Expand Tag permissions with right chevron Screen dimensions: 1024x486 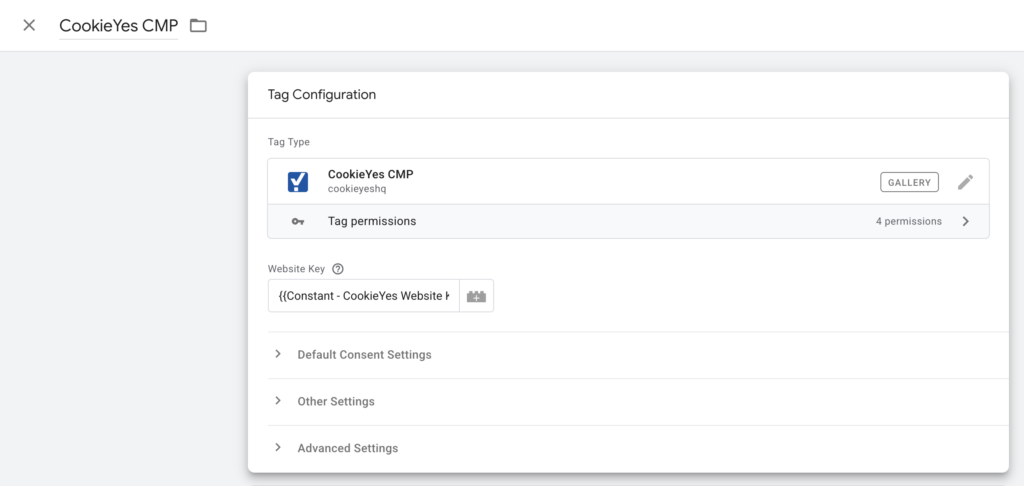(966, 221)
